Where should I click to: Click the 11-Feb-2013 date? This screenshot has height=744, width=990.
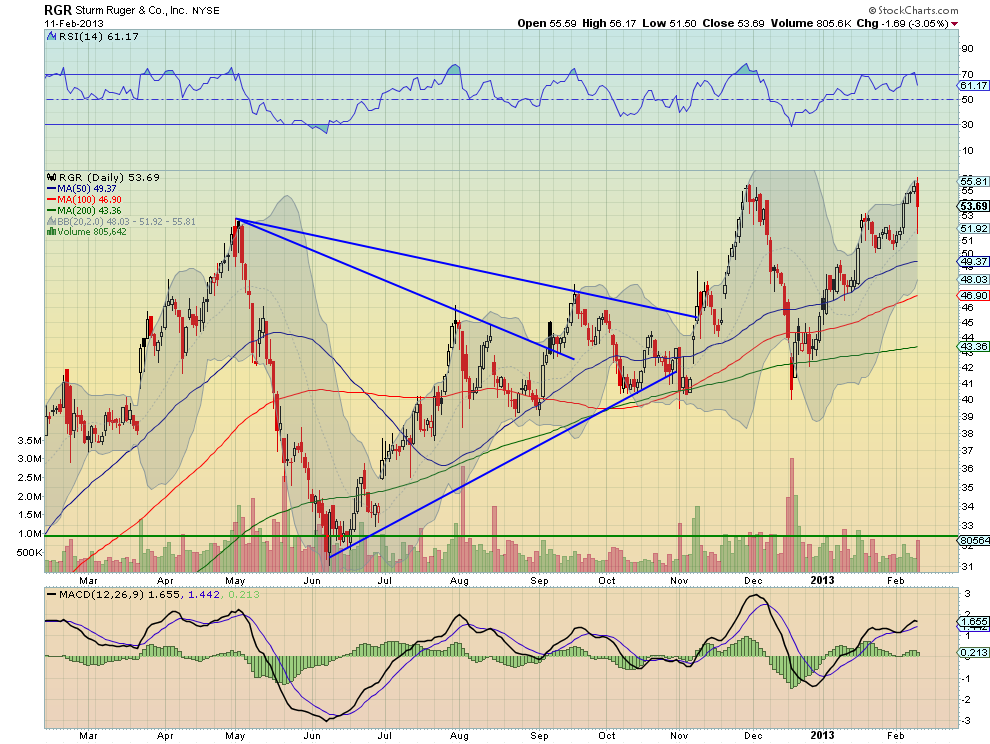click(x=74, y=23)
